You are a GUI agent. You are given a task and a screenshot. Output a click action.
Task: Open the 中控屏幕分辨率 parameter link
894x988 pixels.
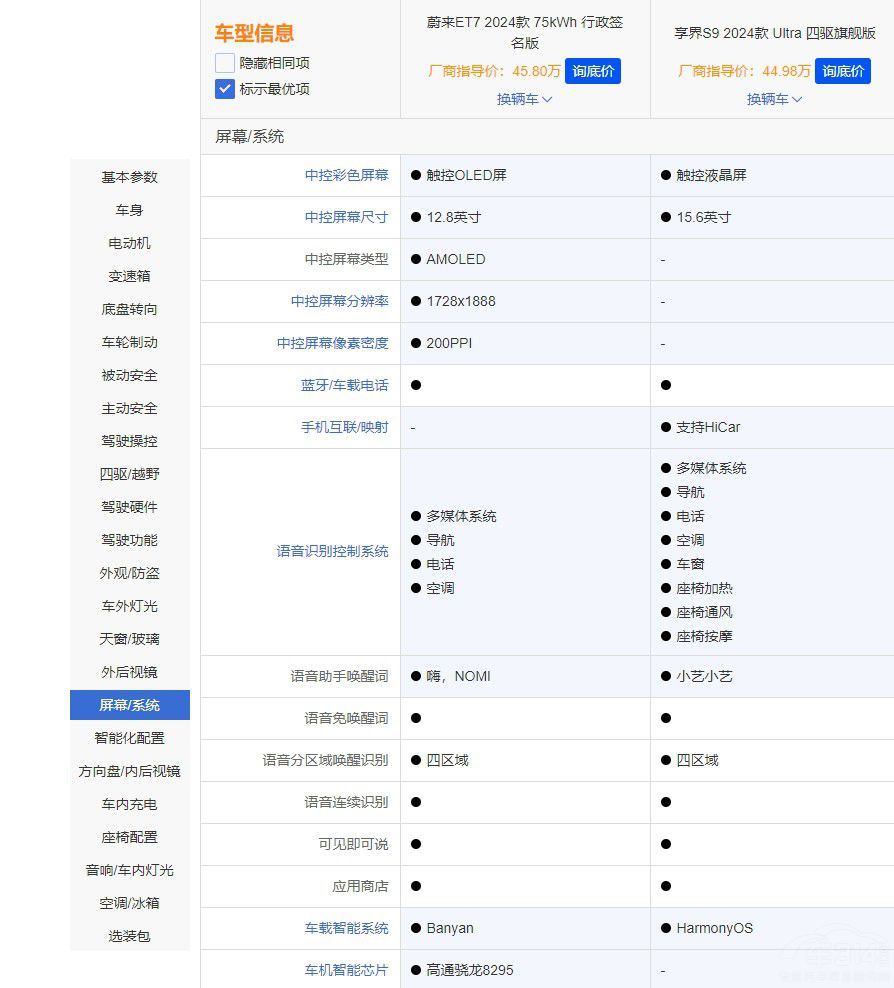tap(338, 301)
